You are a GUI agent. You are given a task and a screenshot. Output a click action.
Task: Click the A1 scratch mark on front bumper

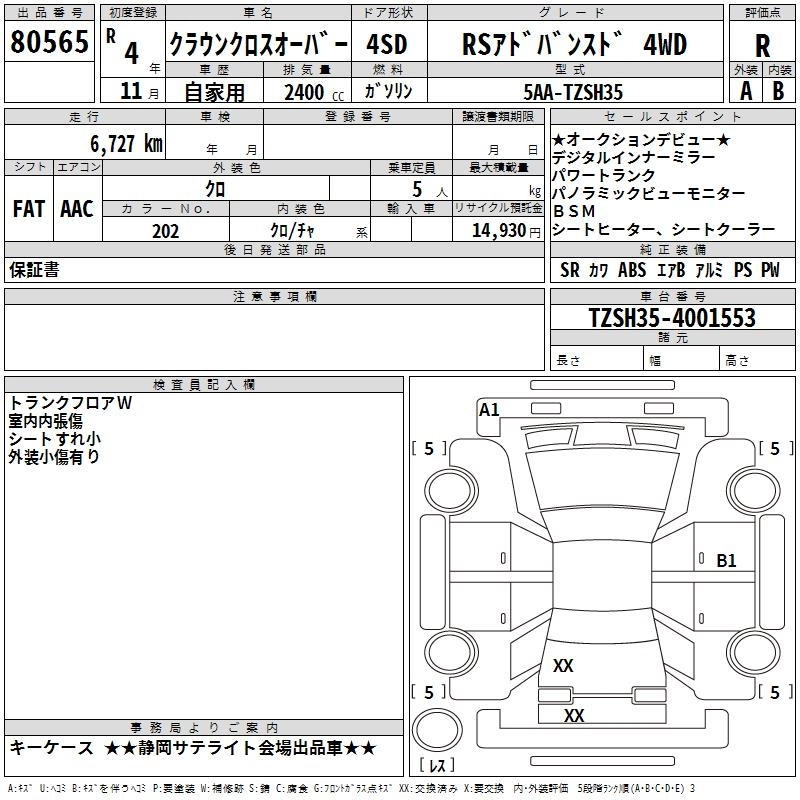(x=489, y=410)
